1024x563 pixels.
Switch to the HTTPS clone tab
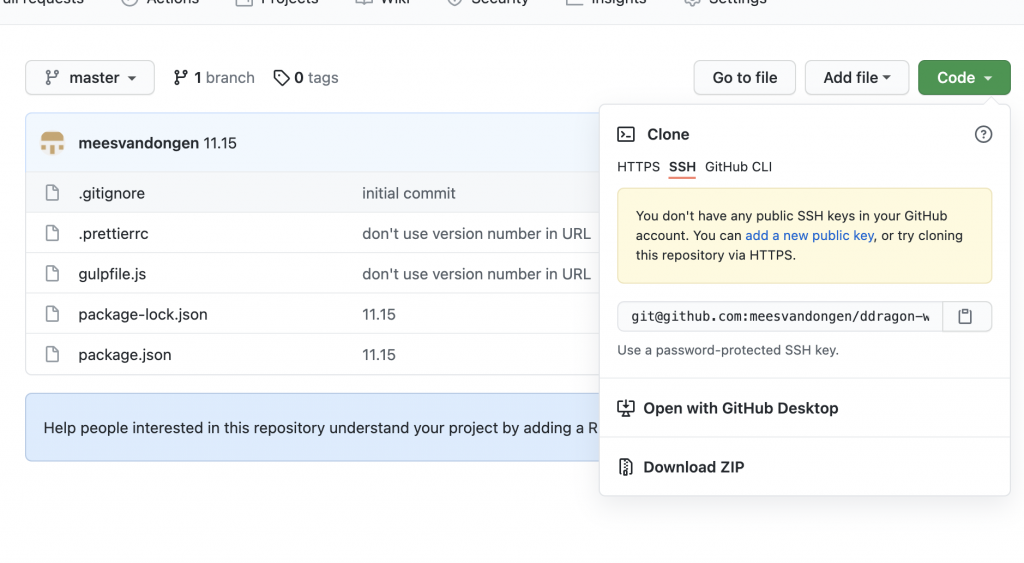click(638, 167)
